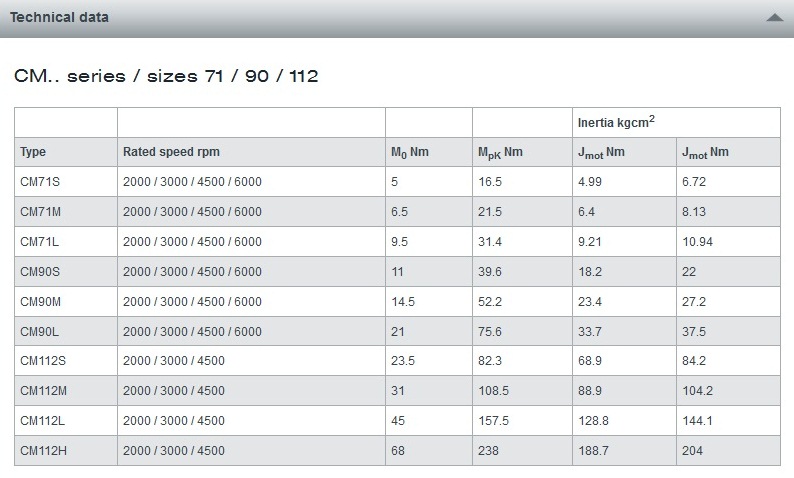Click the 16.5 peak torque value
This screenshot has height=478, width=794.
(x=490, y=182)
